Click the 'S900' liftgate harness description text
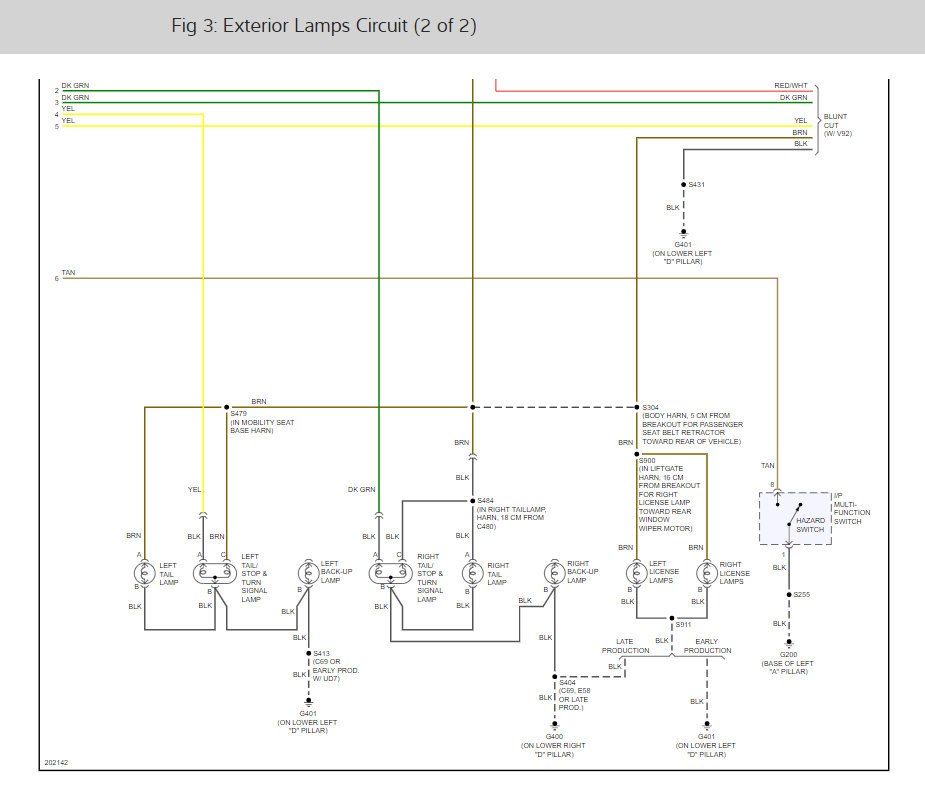Image resolution: width=925 pixels, height=788 pixels. tap(669, 498)
